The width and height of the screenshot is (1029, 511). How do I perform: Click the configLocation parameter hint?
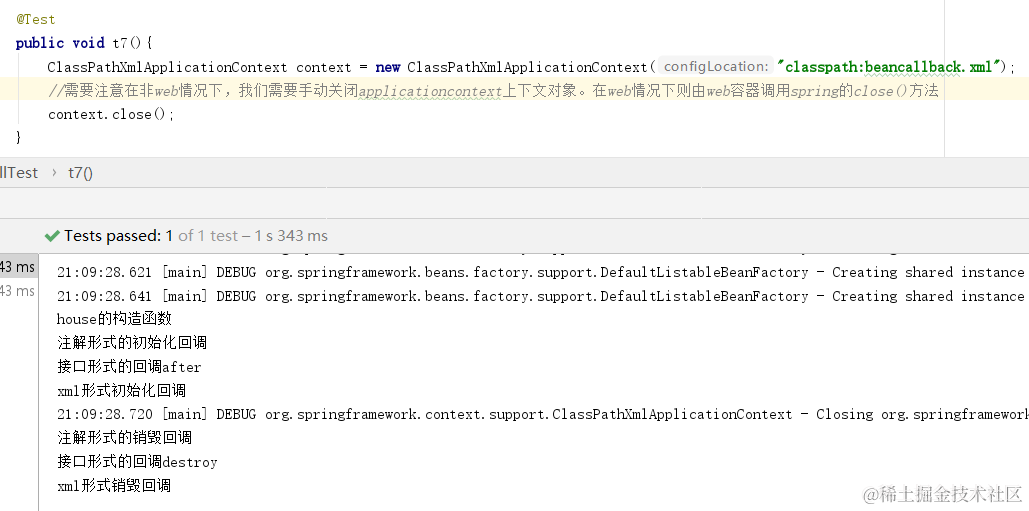click(x=716, y=66)
